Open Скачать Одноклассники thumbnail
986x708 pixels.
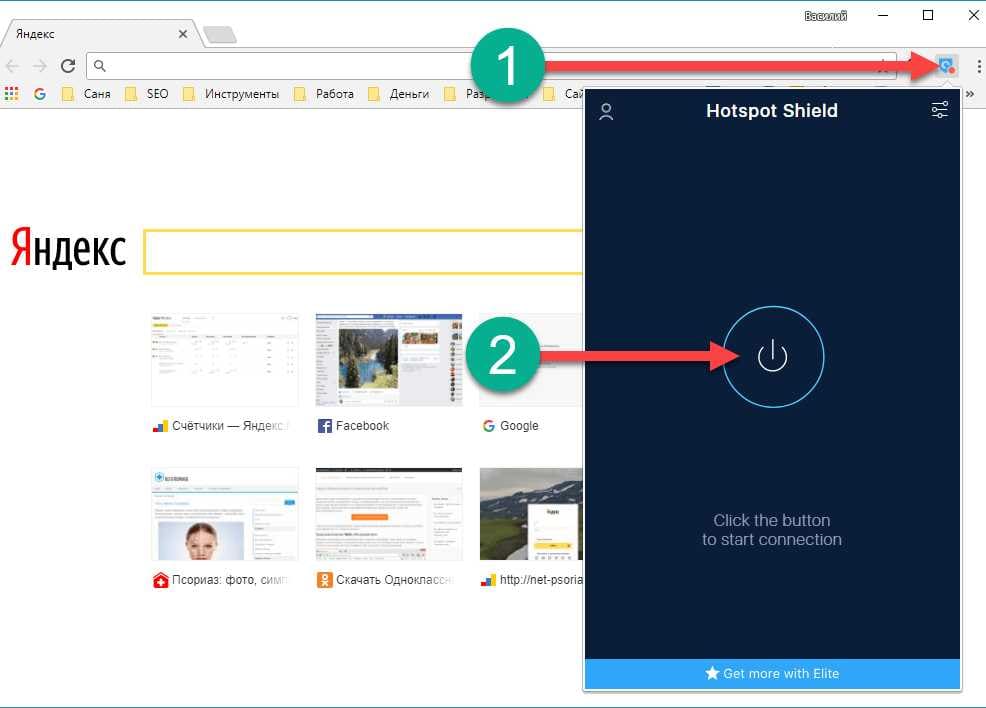click(389, 514)
